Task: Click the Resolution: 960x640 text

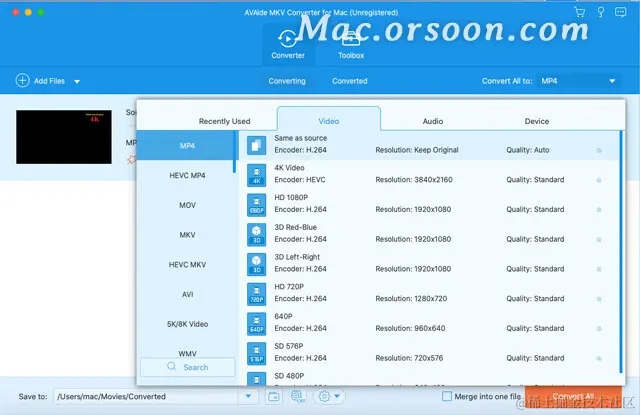Action: pyautogui.click(x=410, y=328)
